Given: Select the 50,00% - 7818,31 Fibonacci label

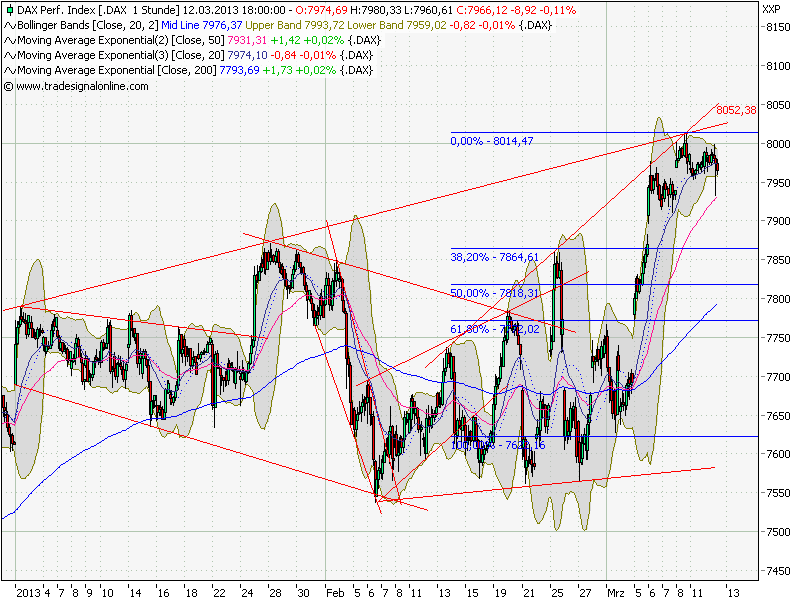Looking at the screenshot, I should coord(494,293).
